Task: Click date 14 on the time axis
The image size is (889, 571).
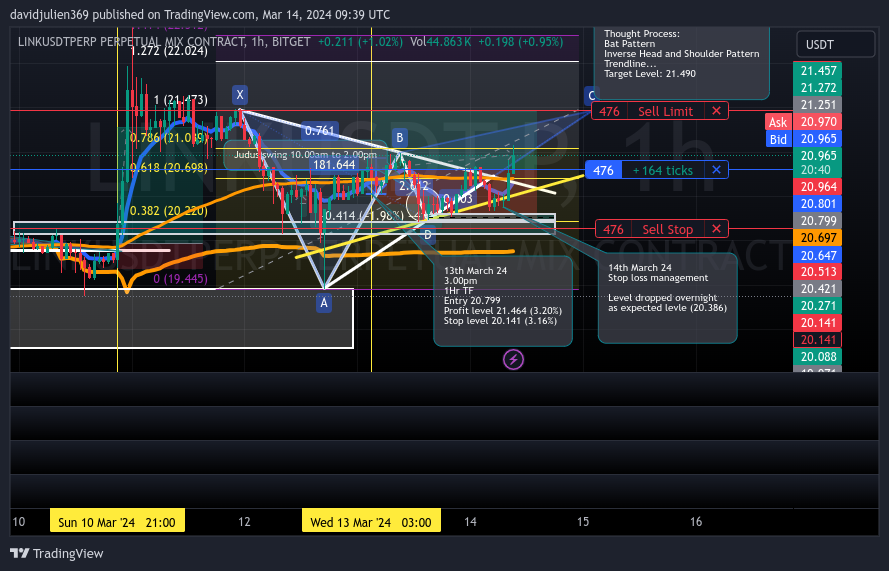Action: (x=470, y=522)
